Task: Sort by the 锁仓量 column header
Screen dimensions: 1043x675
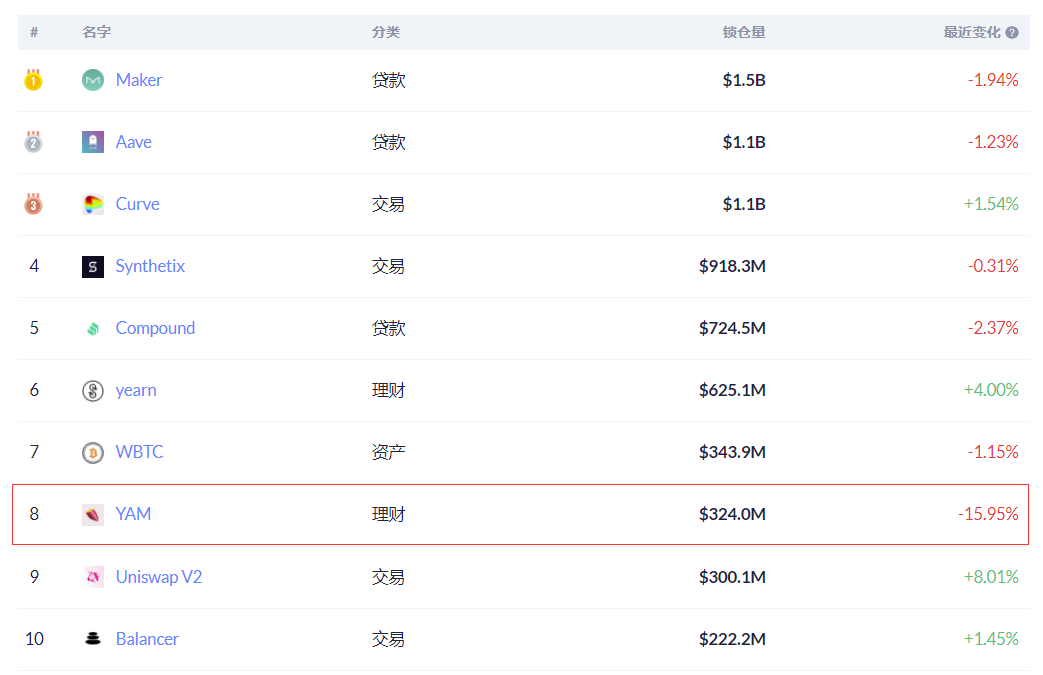Action: (x=744, y=33)
